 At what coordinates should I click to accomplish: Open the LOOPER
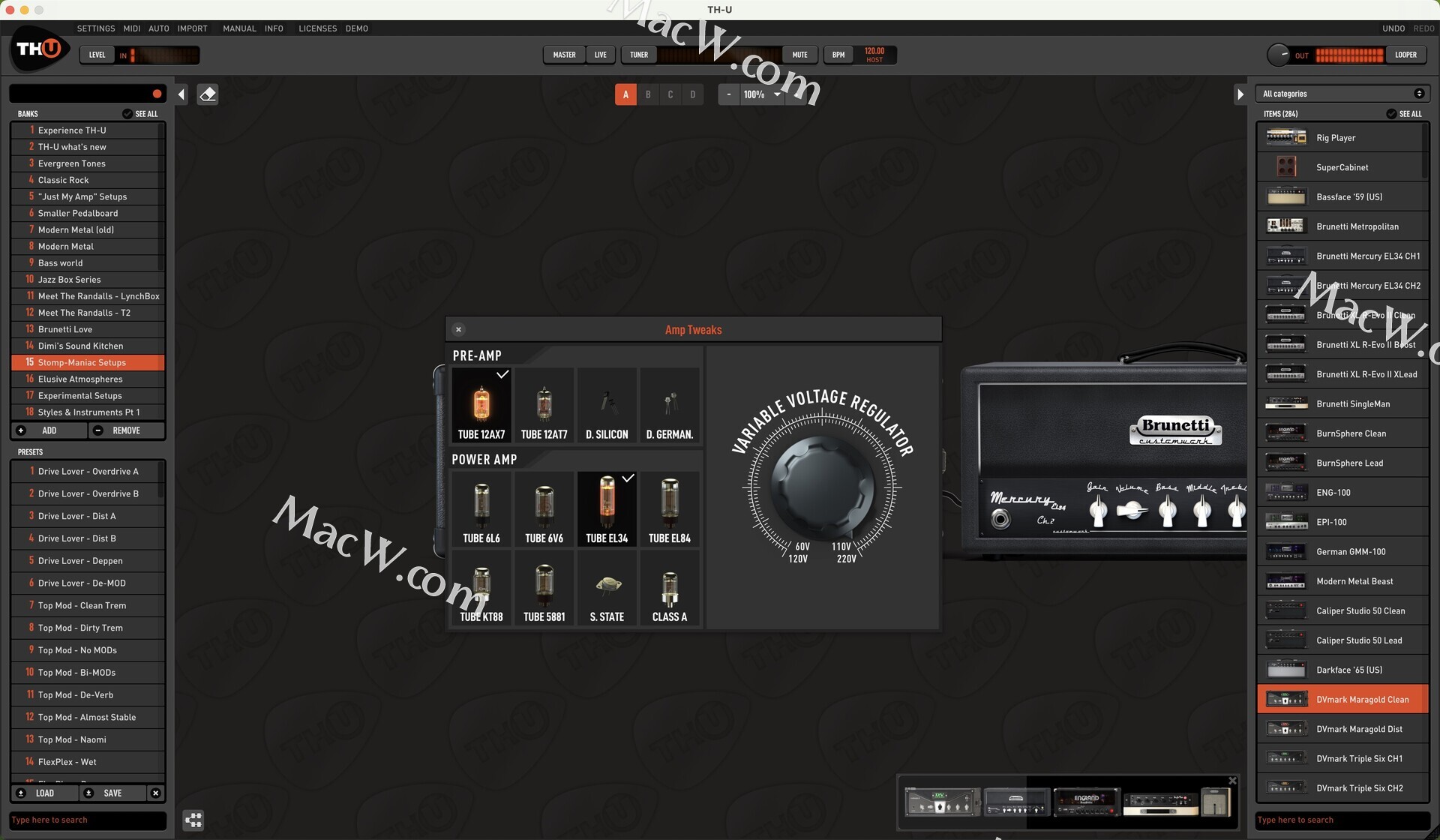[1405, 55]
